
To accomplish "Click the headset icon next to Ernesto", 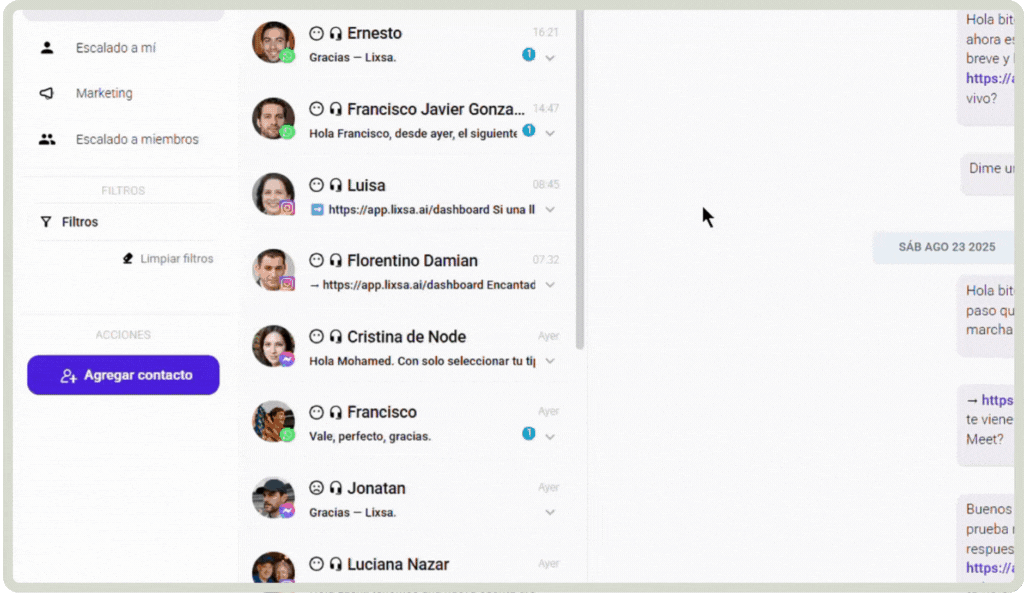I will coord(336,33).
